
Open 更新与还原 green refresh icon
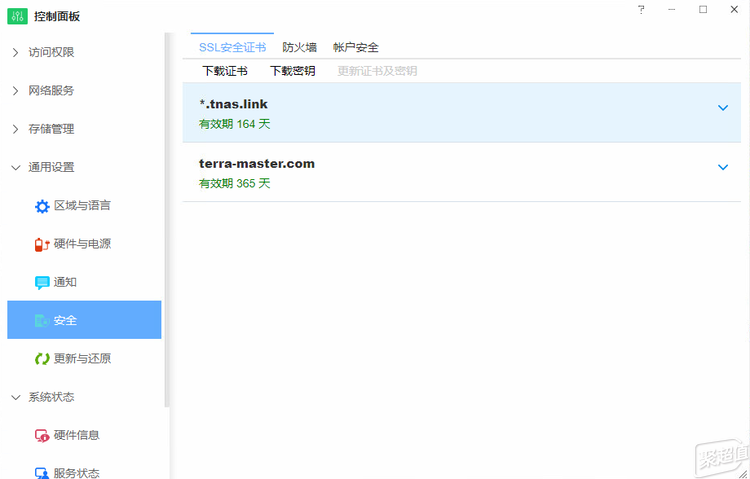[42, 359]
